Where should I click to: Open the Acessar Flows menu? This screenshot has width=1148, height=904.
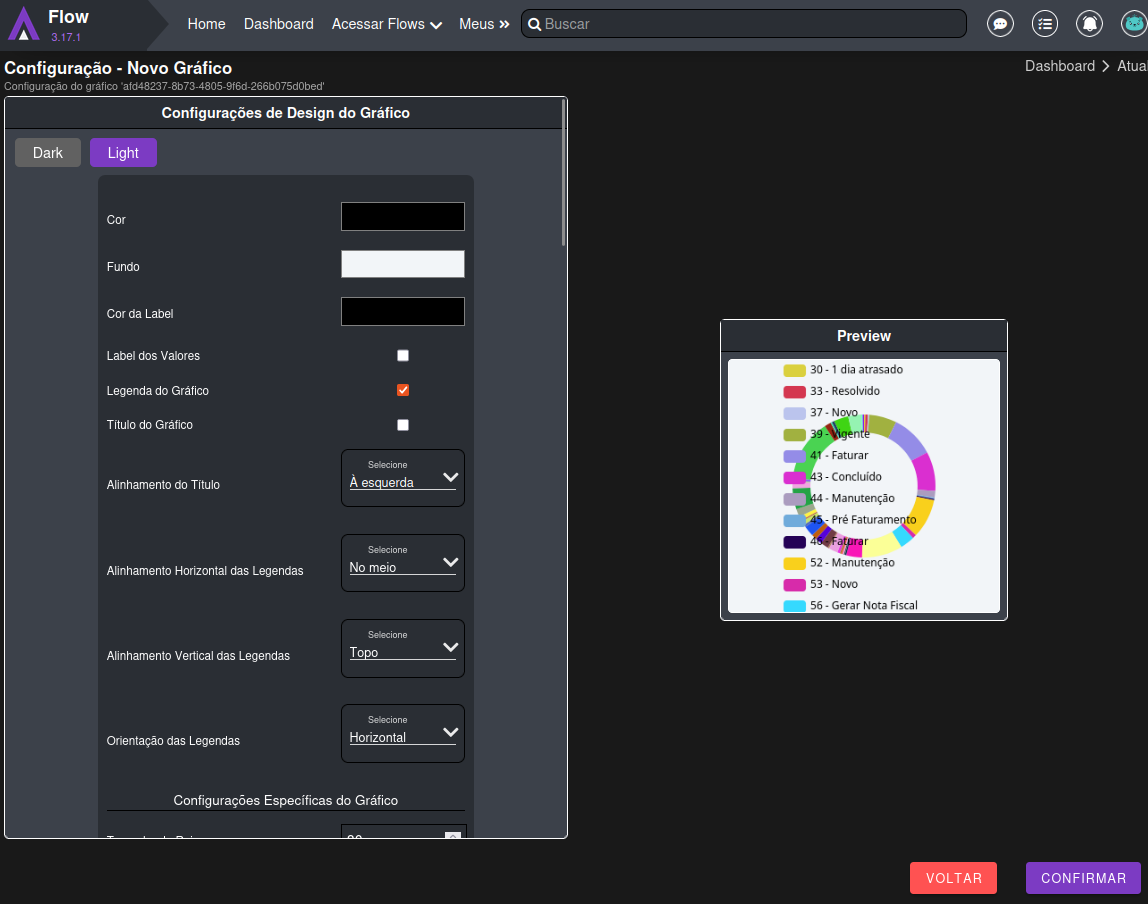[x=386, y=24]
